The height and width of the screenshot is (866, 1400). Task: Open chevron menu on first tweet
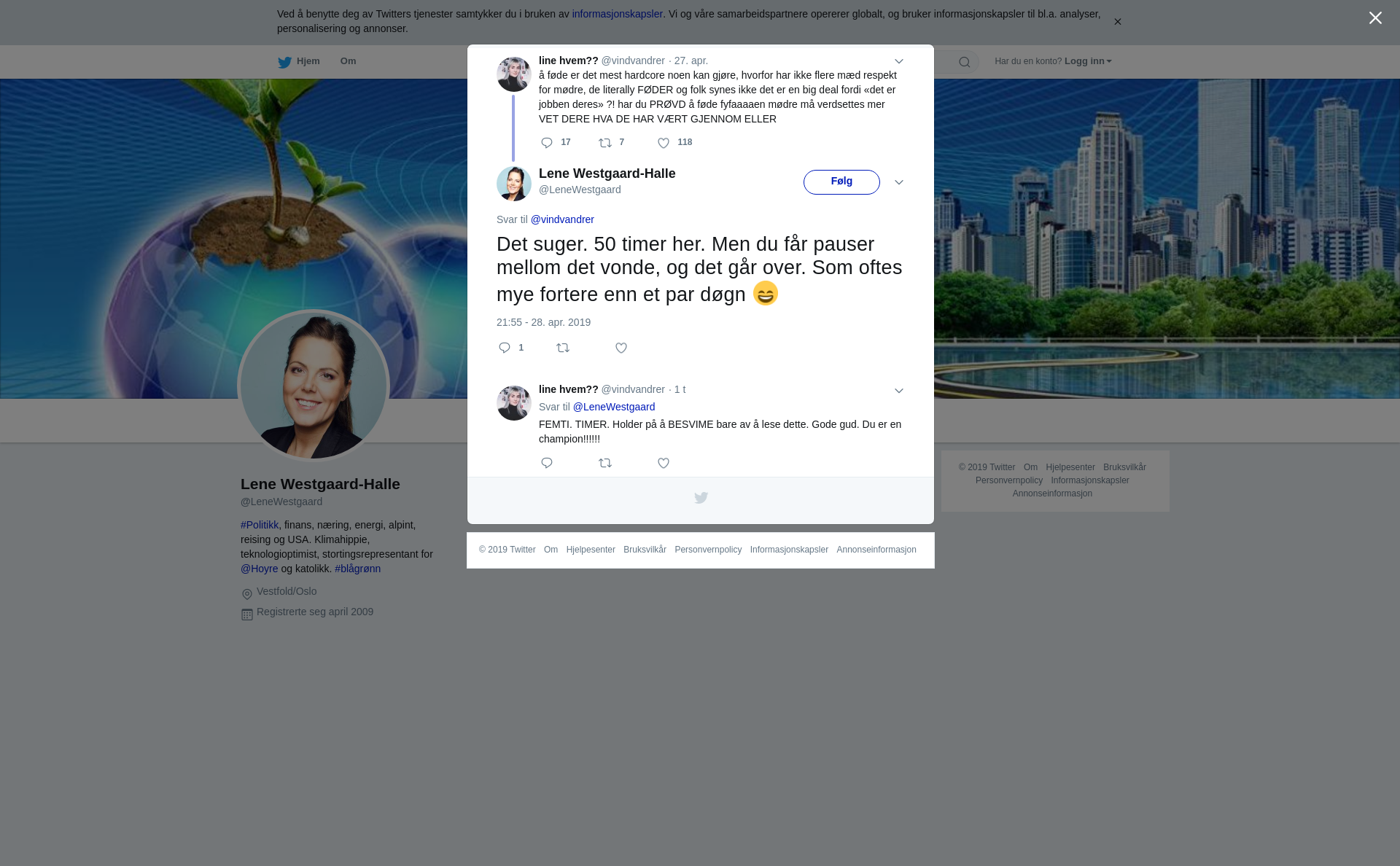click(x=899, y=62)
